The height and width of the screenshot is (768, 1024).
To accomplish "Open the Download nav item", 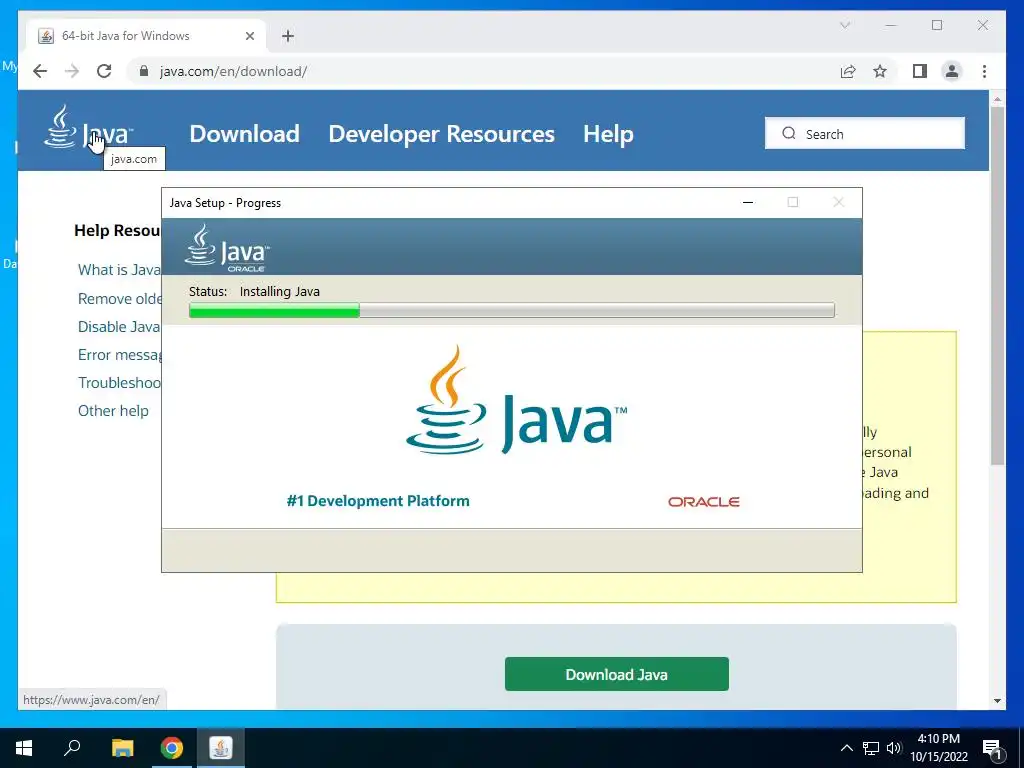I will (x=244, y=134).
